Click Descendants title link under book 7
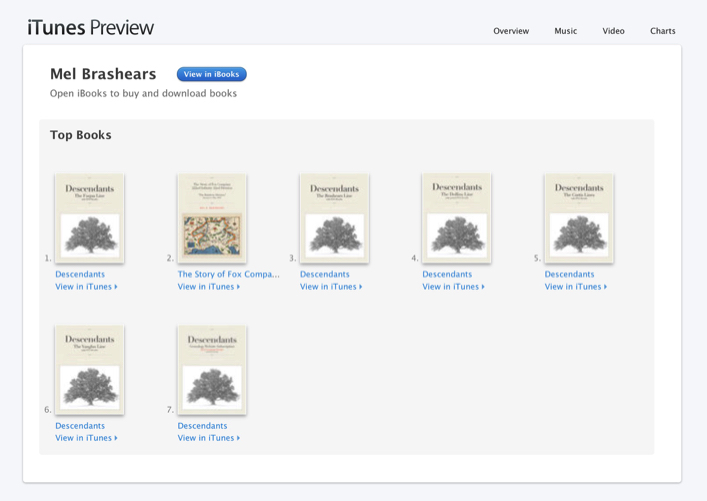Viewport: 707px width, 501px height. [x=202, y=426]
